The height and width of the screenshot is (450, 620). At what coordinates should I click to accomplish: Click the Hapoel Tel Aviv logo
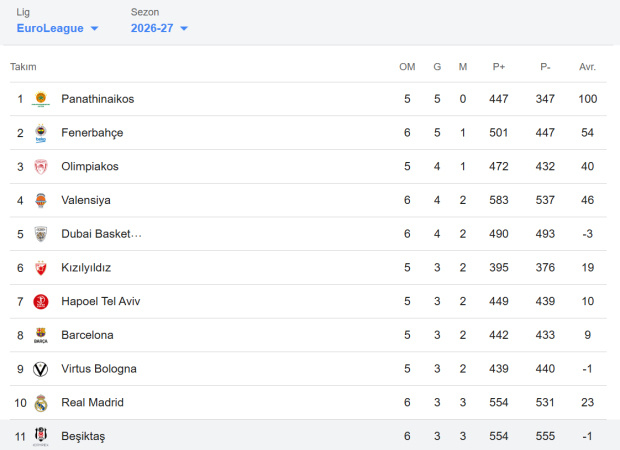tap(41, 301)
